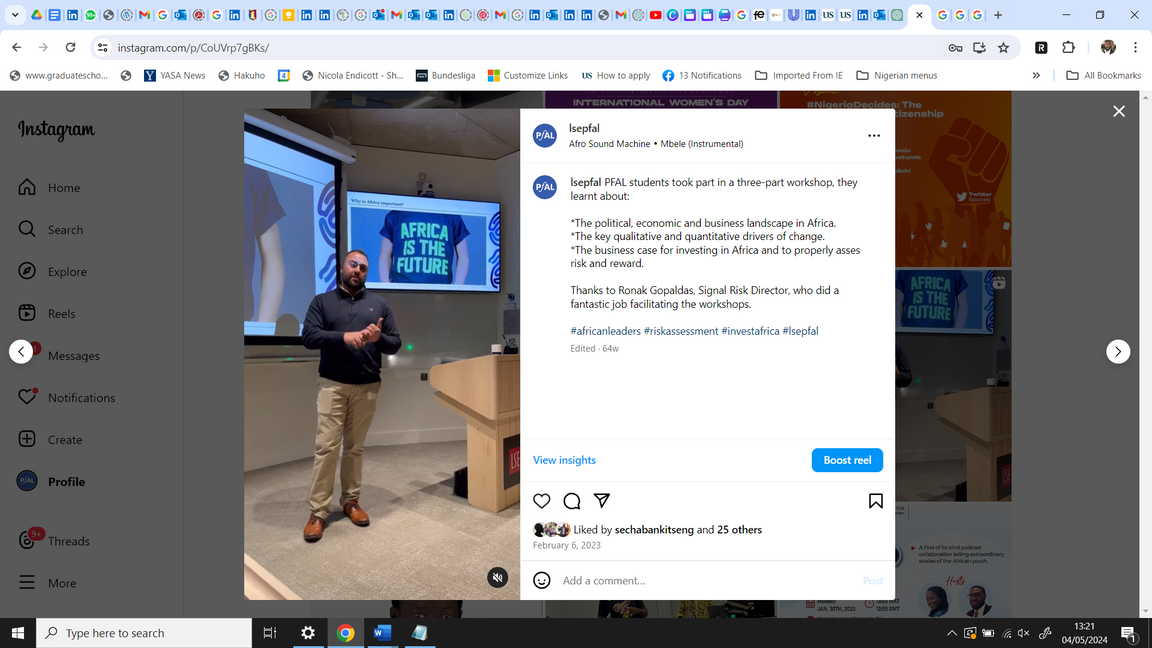1152x648 pixels.
Task: Open the View insights link
Action: point(564,460)
